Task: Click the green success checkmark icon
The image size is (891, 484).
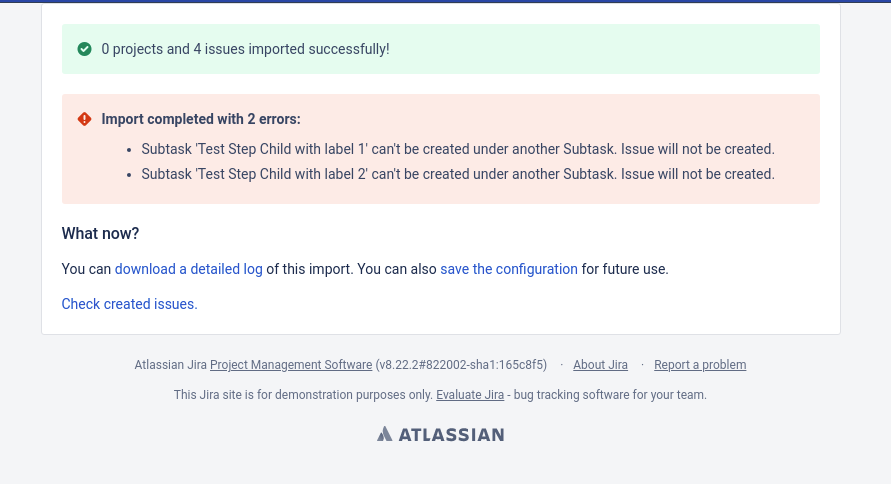Action: coord(84,49)
